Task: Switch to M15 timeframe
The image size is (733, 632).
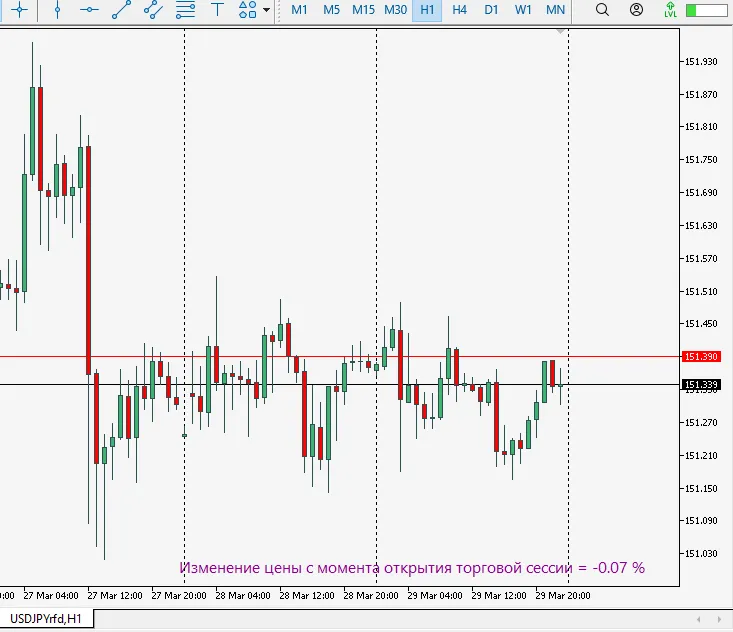Action: pos(363,10)
